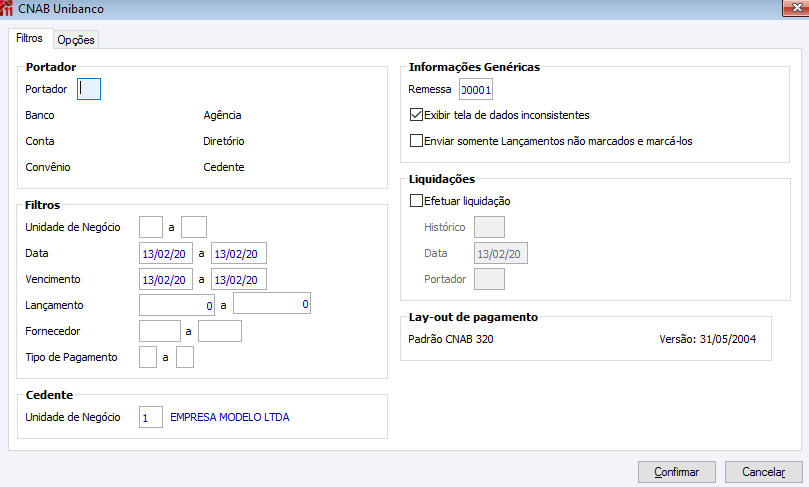Edit the ending Vencimento date field

tap(239, 279)
